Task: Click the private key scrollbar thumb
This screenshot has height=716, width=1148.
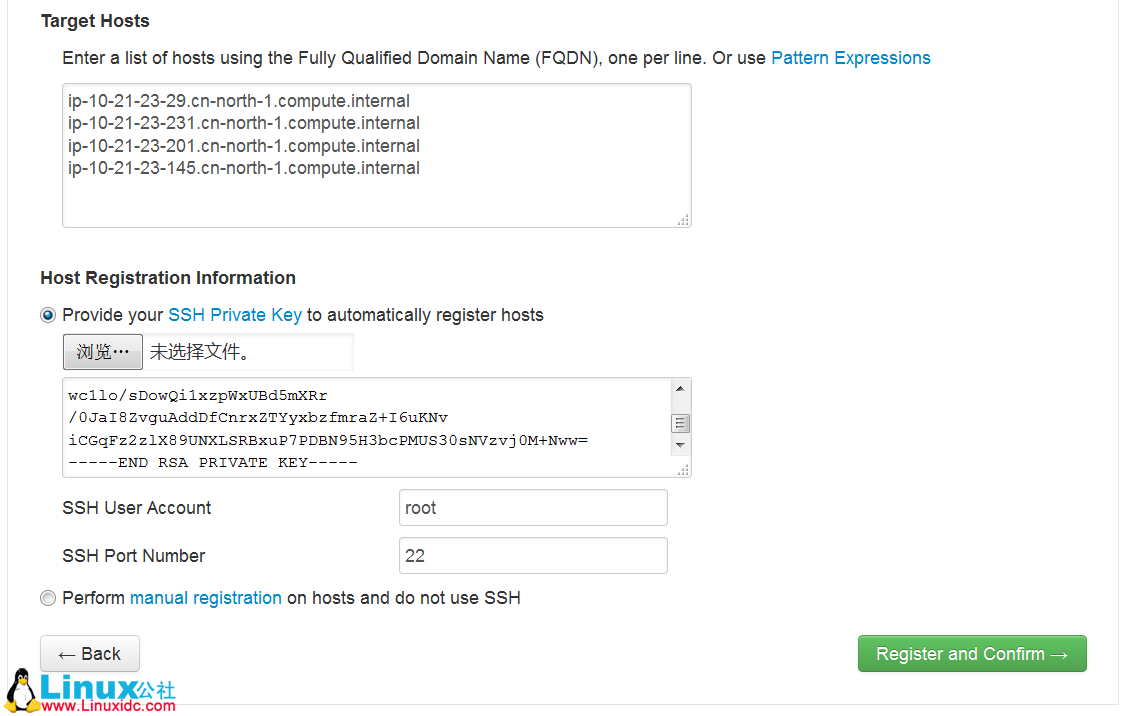Action: 680,423
